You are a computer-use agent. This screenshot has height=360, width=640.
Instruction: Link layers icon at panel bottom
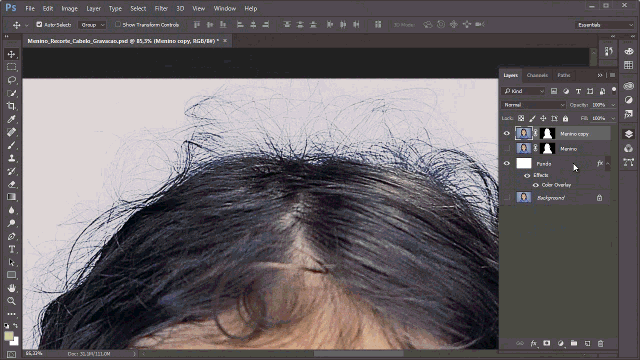(x=520, y=344)
